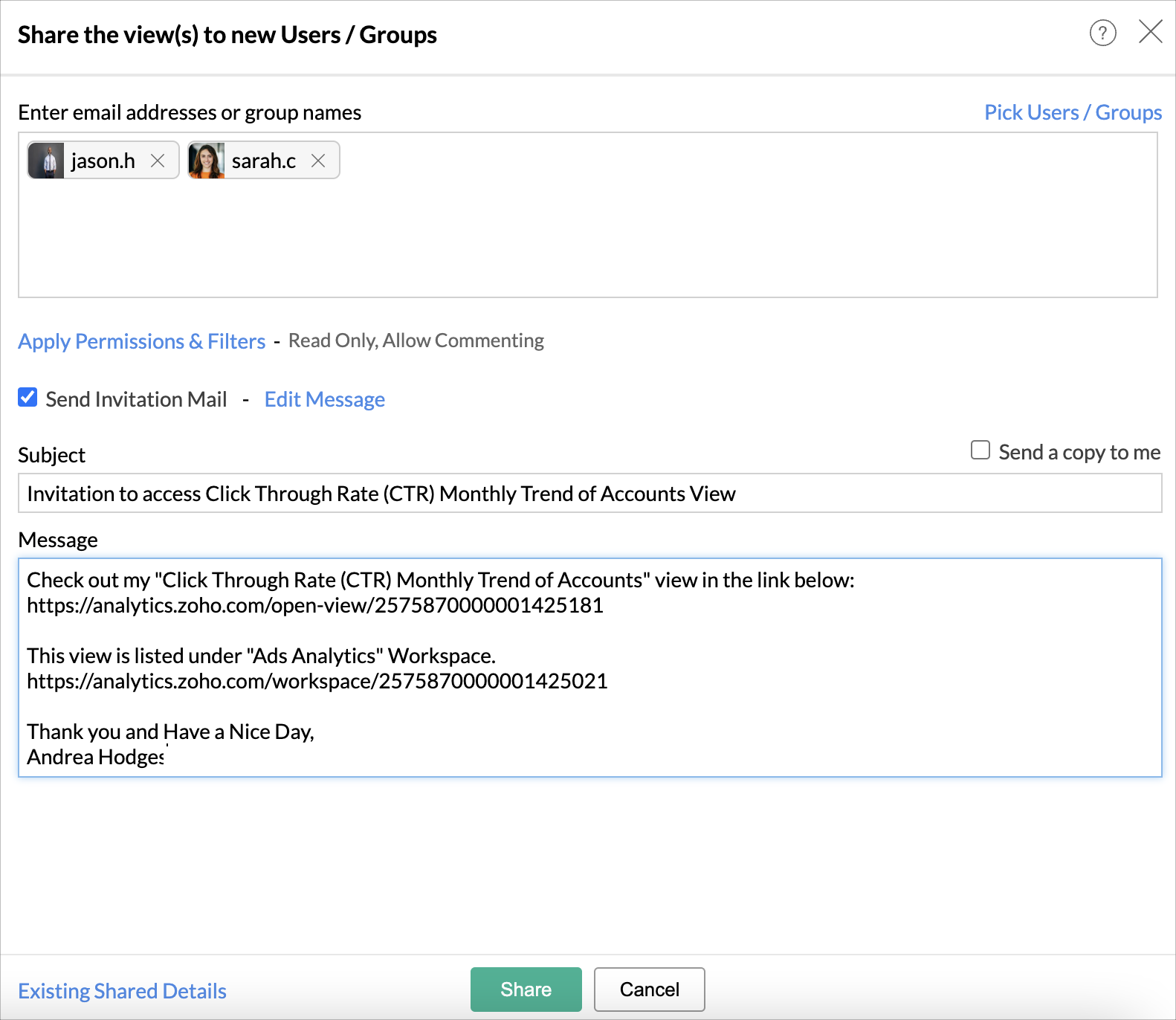Remove jason.h from recipients

pyautogui.click(x=158, y=161)
